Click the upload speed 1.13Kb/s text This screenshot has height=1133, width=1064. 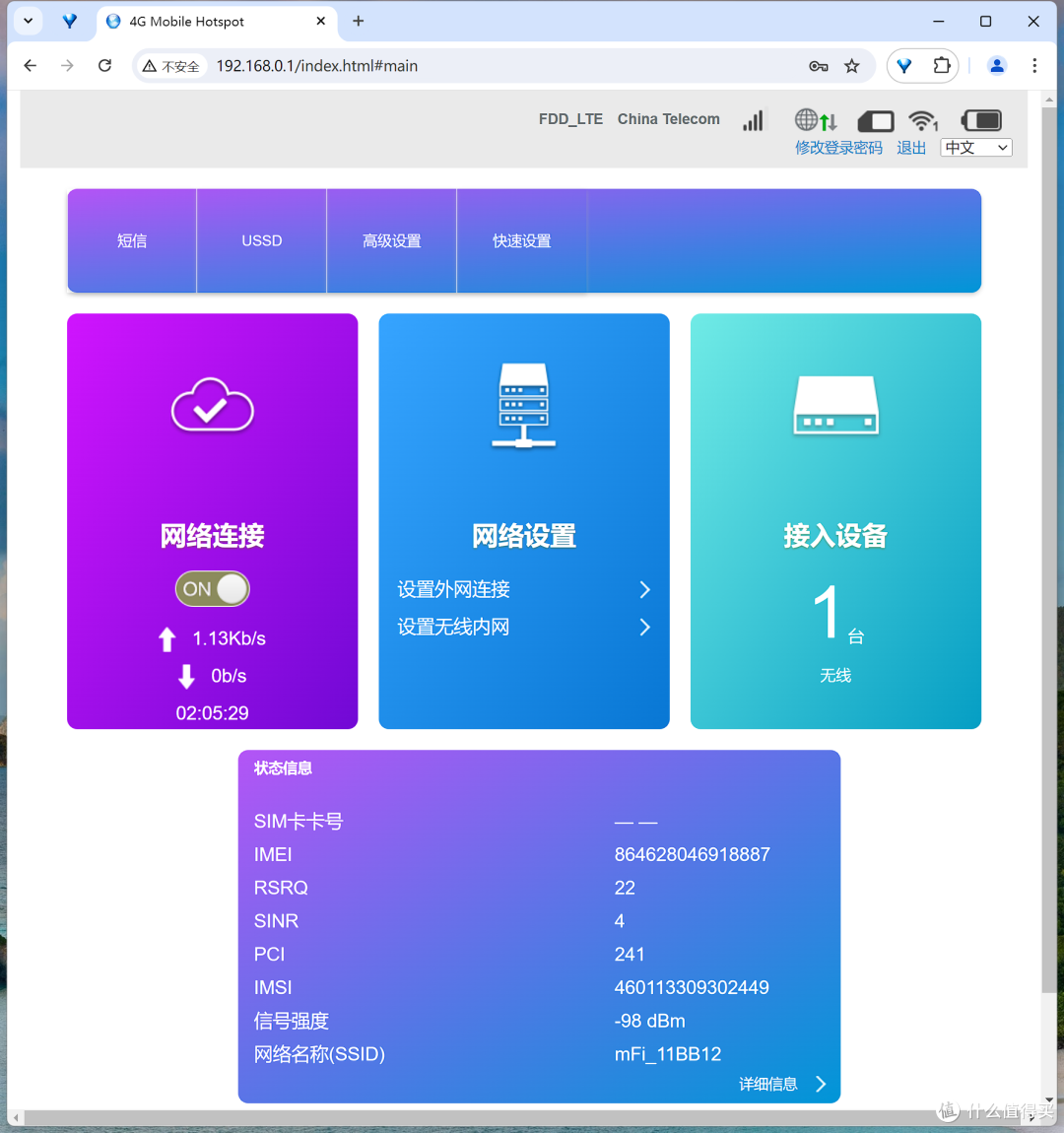click(229, 638)
